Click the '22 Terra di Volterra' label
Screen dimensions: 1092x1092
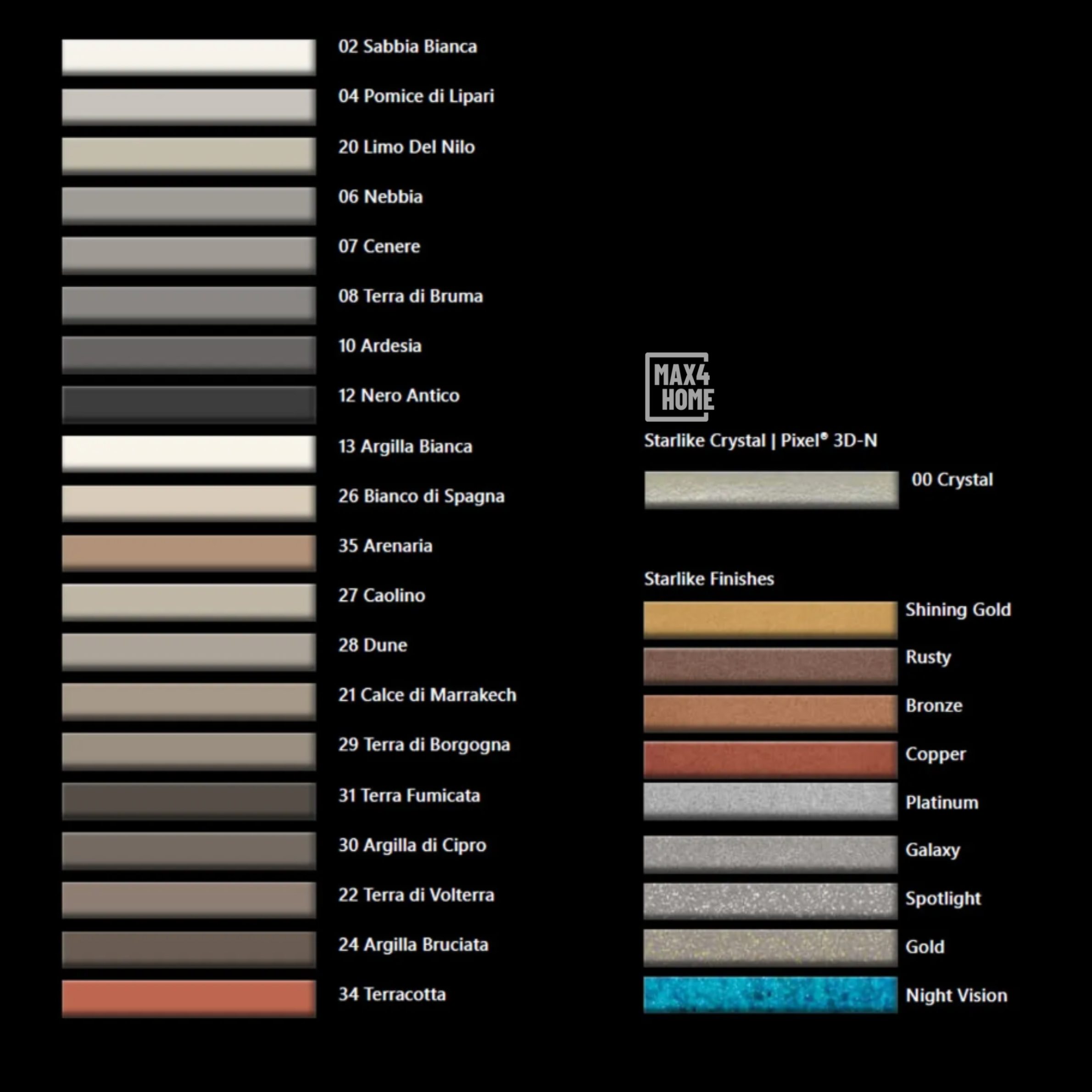(x=416, y=895)
